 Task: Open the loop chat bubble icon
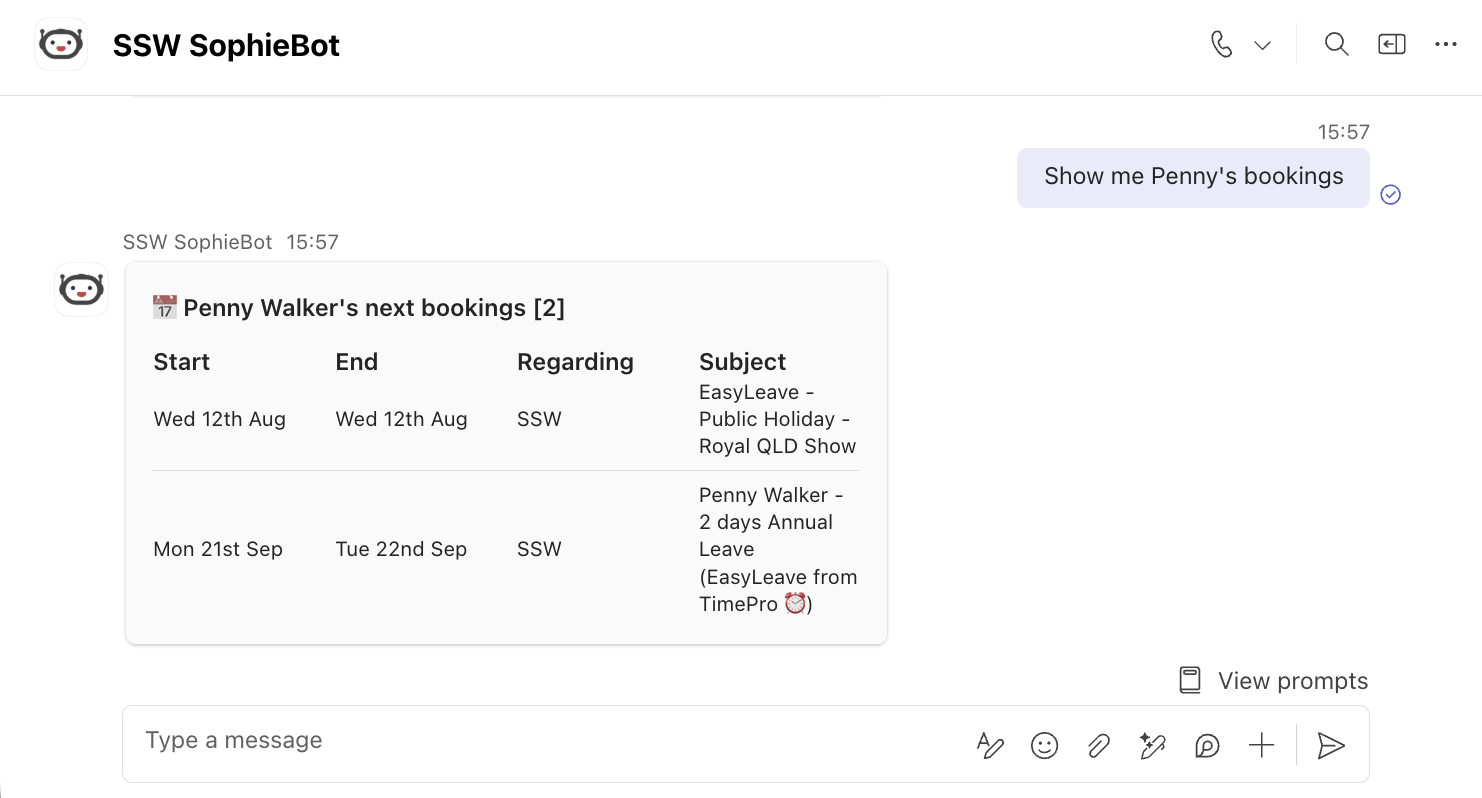click(1208, 745)
